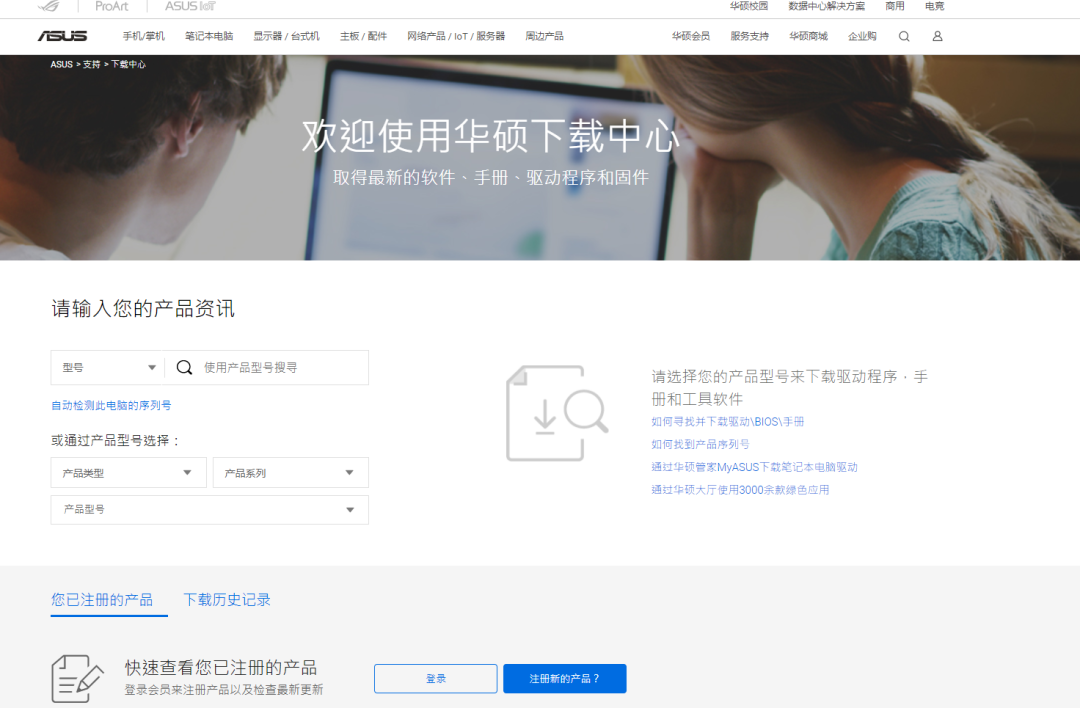Open the 电竞 top link
The image size is (1080, 708).
(935, 6)
